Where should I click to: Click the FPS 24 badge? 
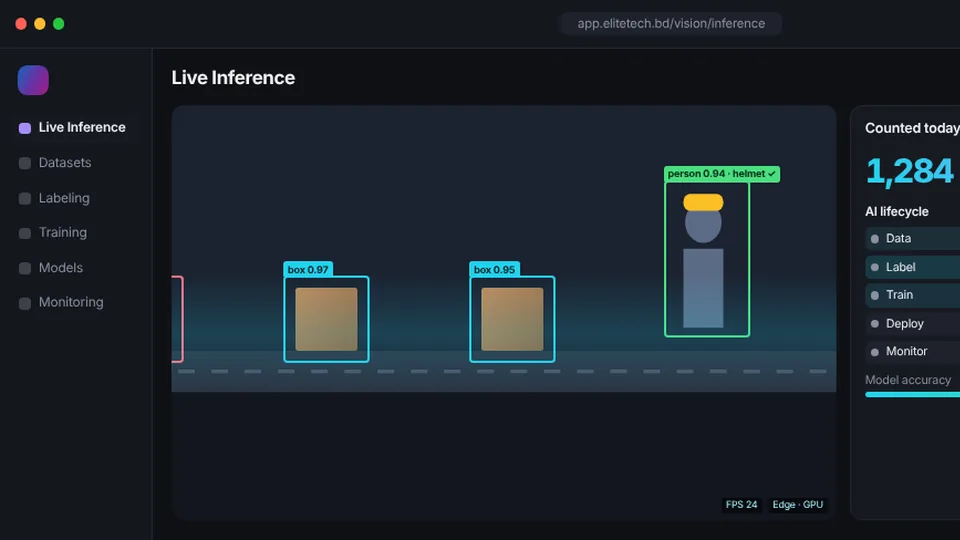[741, 504]
